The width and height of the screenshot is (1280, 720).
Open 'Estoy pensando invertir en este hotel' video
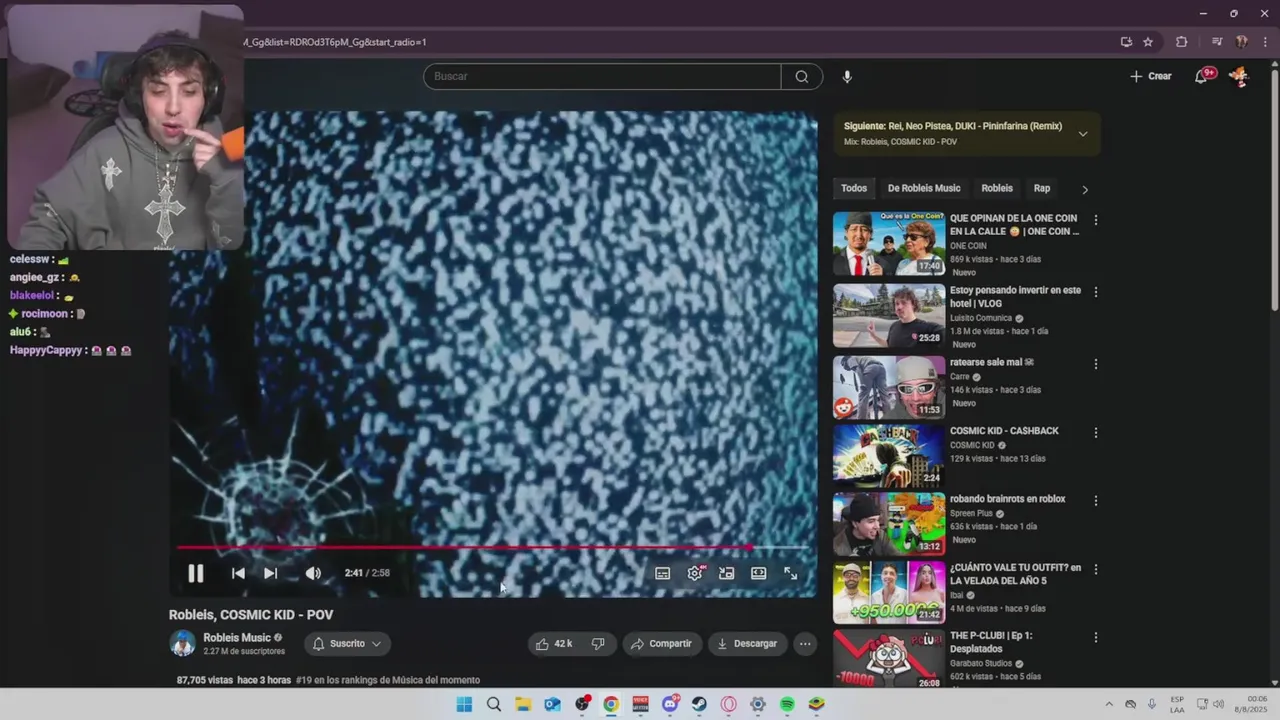click(889, 315)
